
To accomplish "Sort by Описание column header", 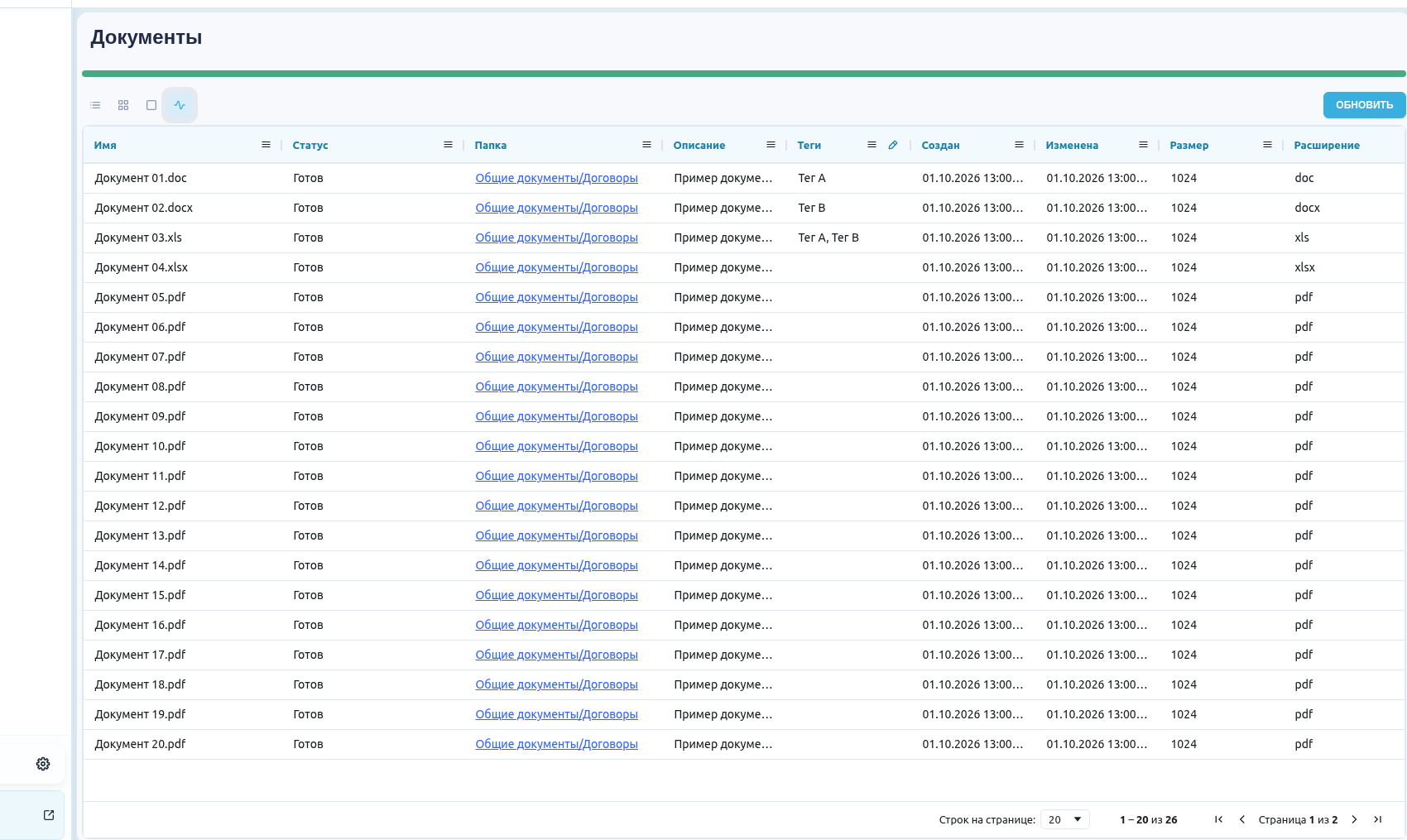I will pos(699,145).
